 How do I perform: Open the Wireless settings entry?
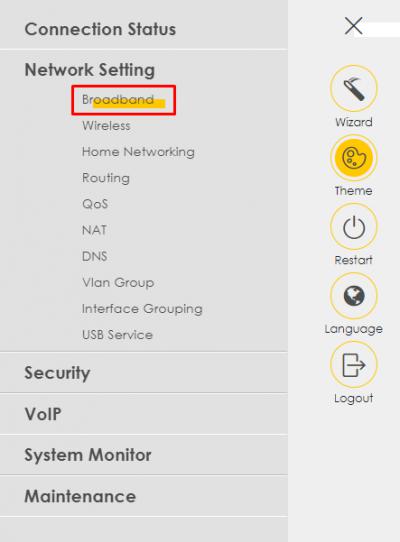(x=106, y=125)
